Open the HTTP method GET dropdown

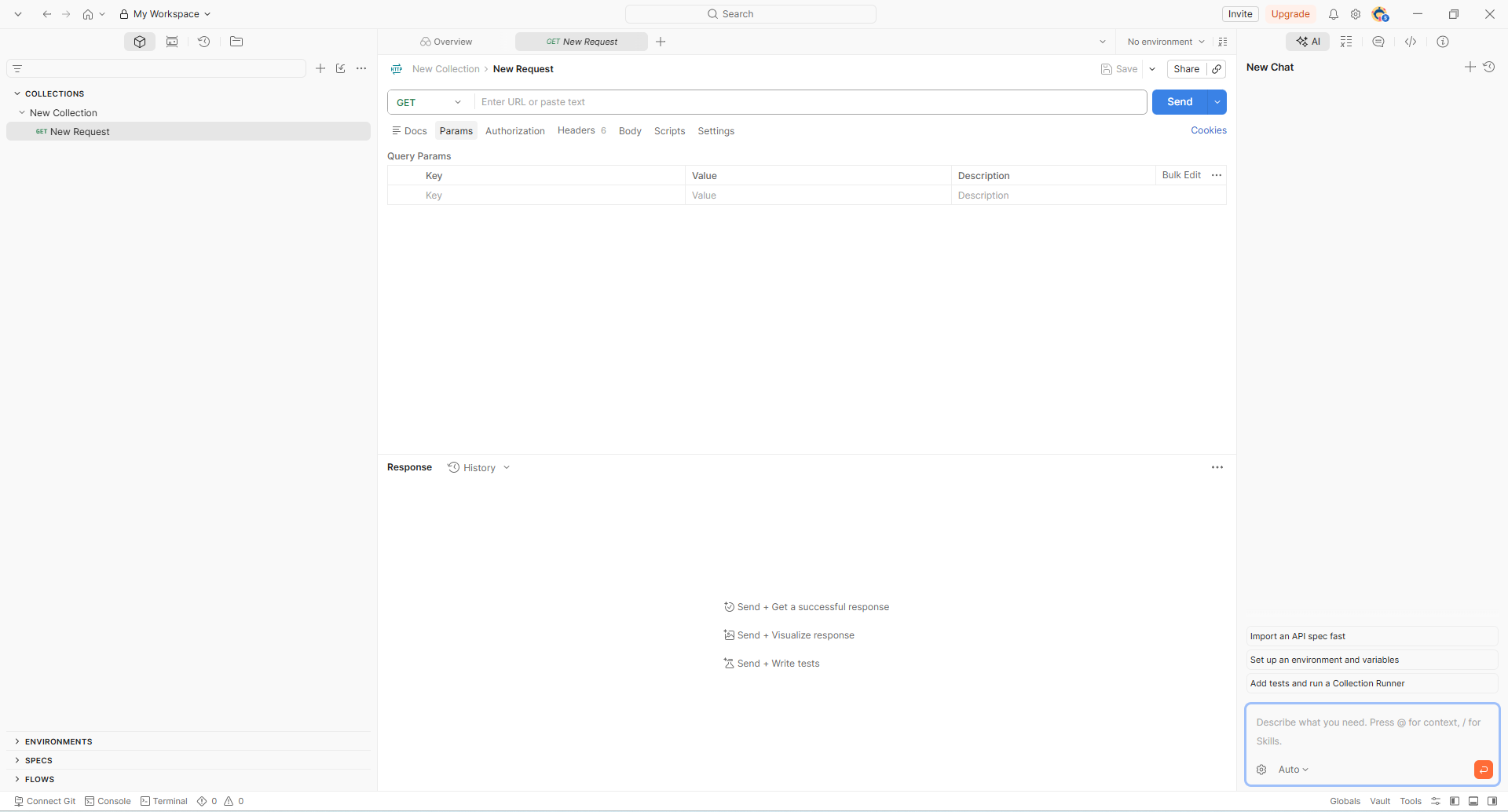[x=430, y=102]
